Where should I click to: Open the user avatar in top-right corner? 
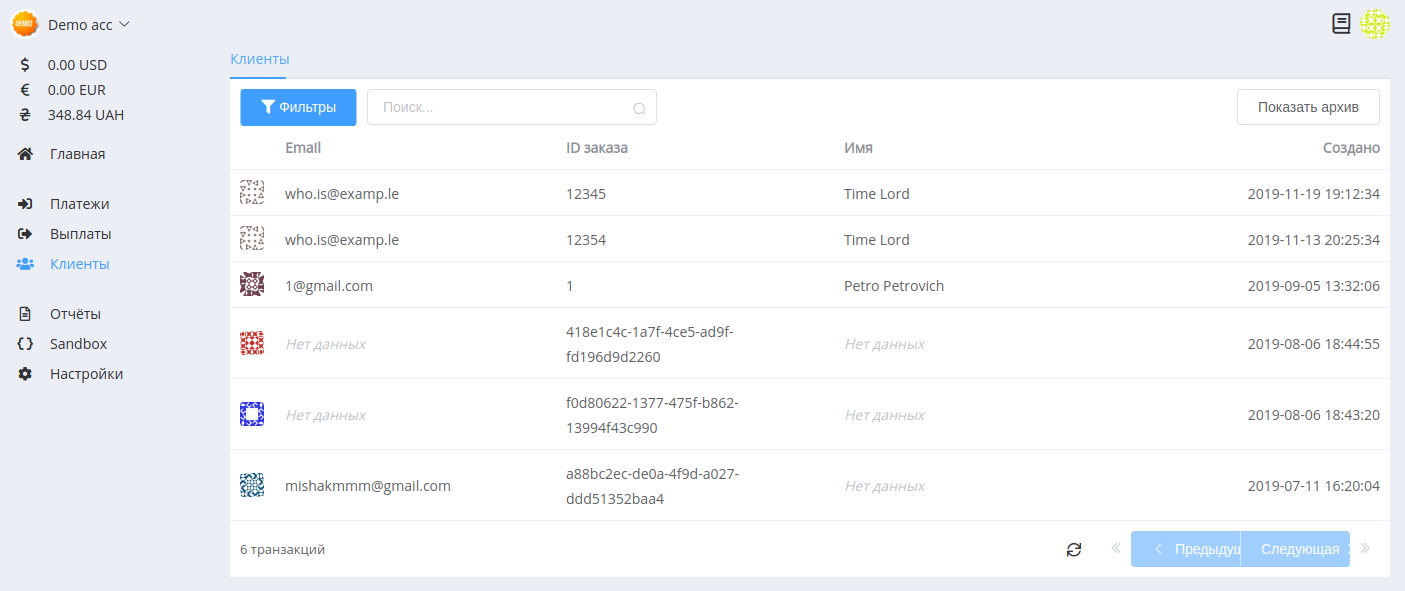click(x=1375, y=24)
